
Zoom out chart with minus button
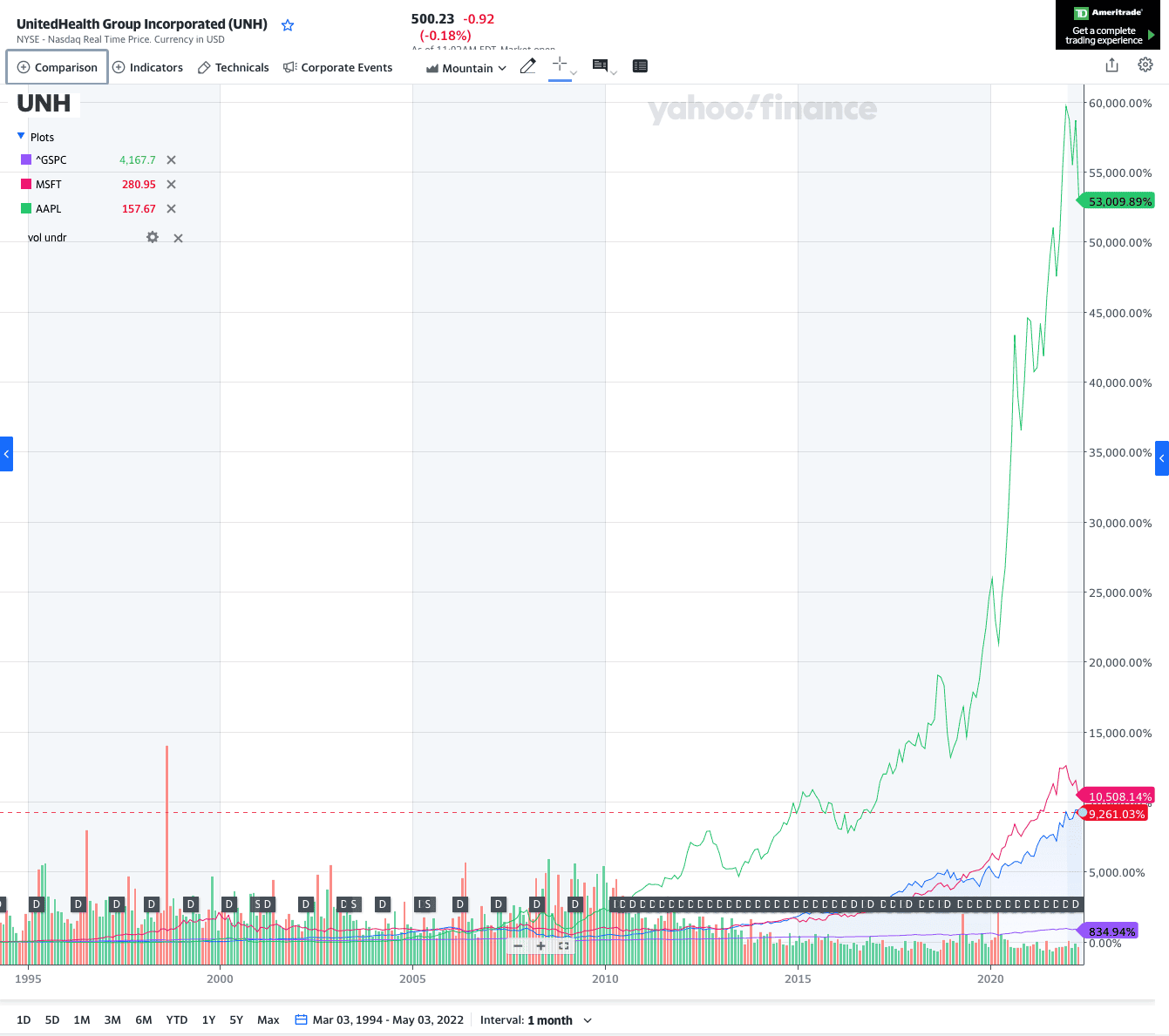pos(518,945)
